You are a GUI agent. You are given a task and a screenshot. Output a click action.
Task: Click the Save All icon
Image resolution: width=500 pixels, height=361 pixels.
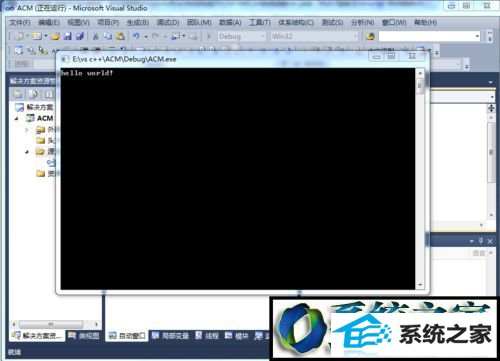pyautogui.click(x=80, y=36)
